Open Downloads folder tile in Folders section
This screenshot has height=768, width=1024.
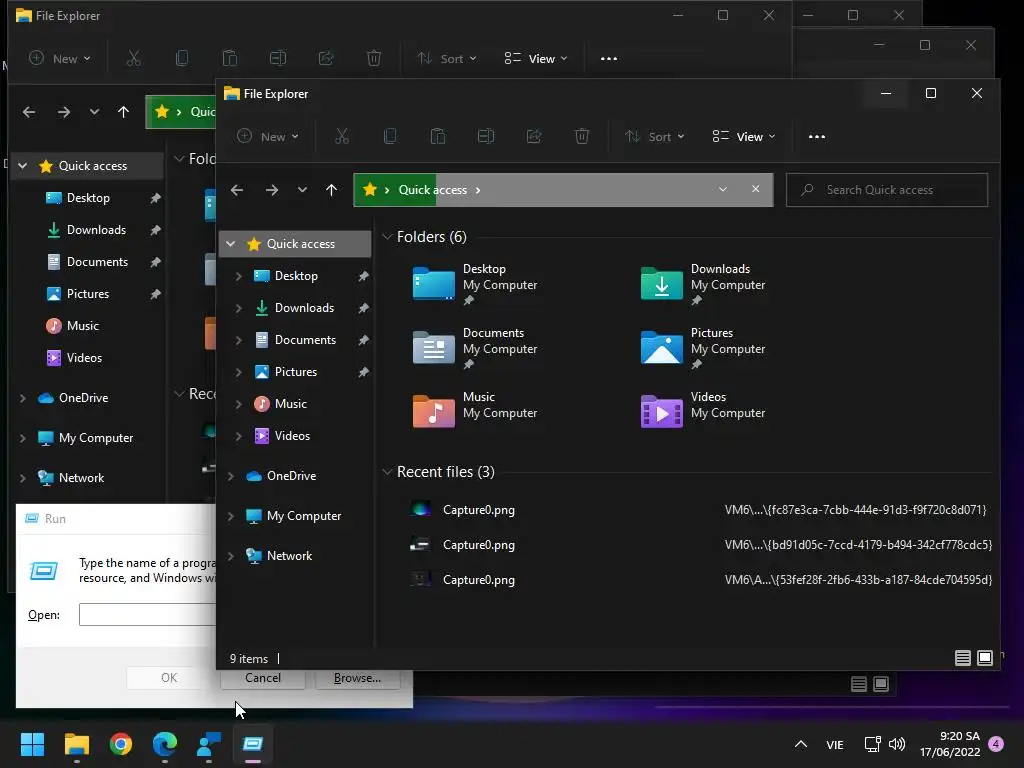pos(703,284)
